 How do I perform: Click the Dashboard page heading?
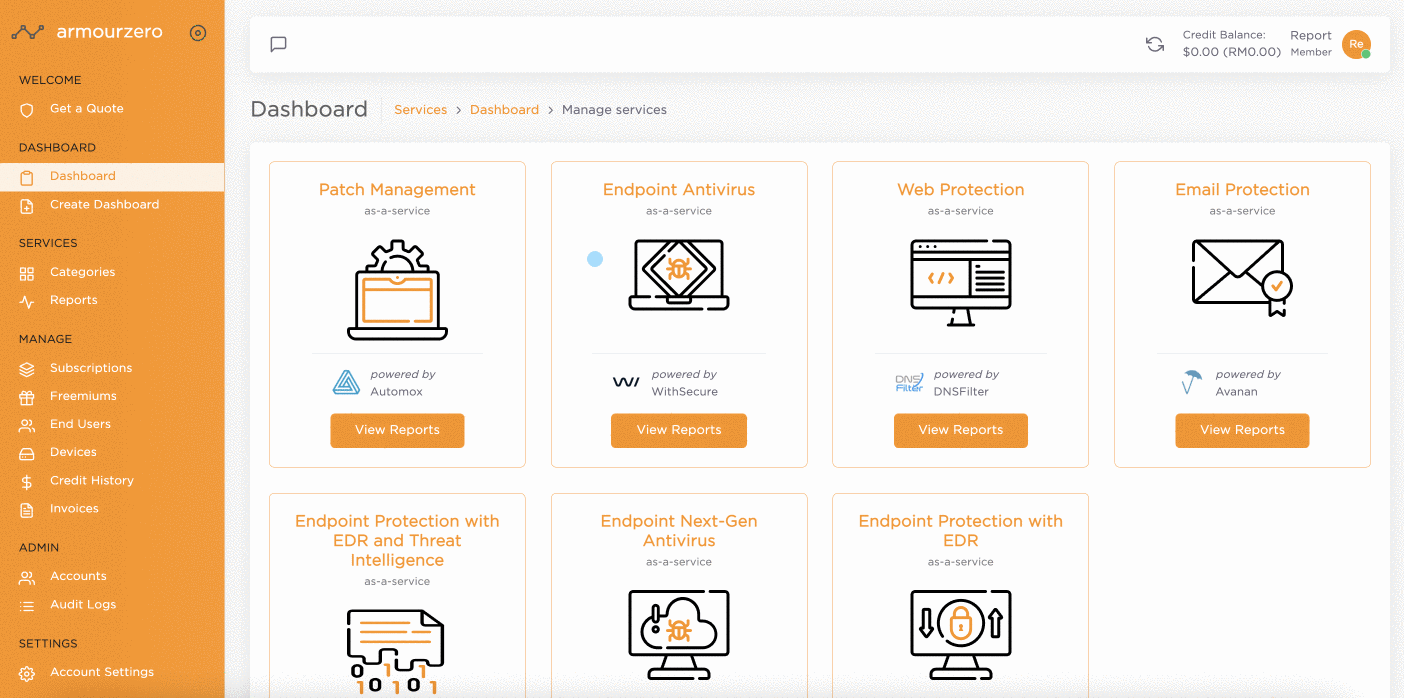309,109
